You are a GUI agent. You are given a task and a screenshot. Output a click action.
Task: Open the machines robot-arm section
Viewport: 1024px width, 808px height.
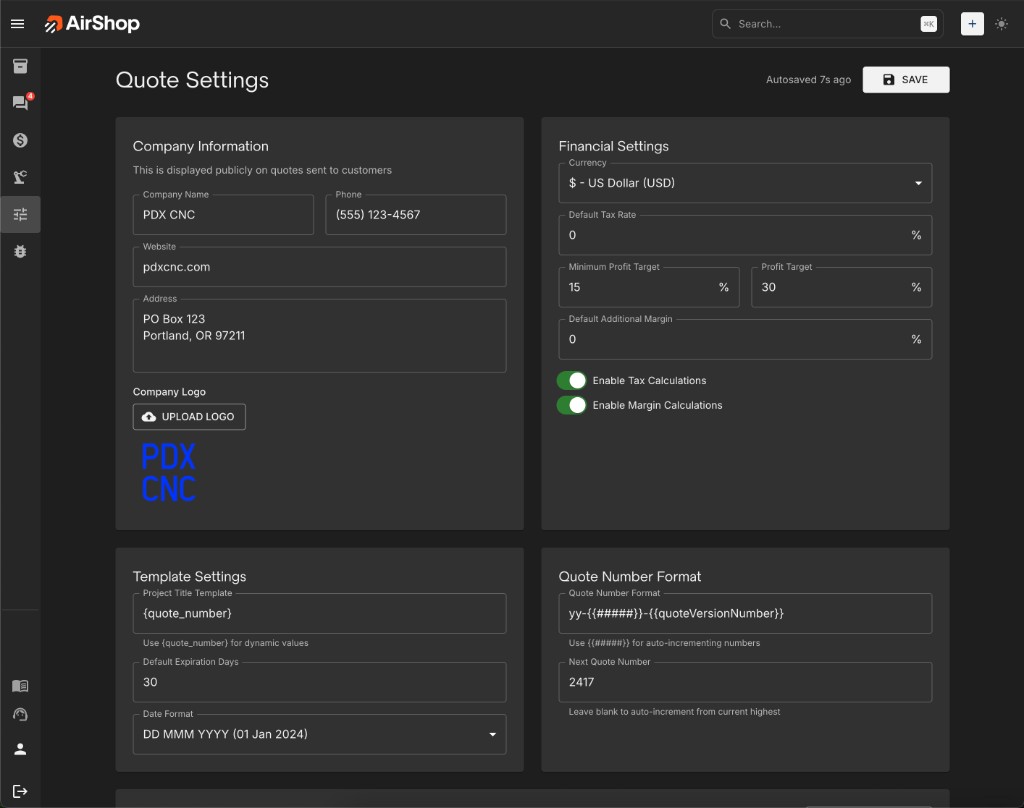click(x=19, y=176)
